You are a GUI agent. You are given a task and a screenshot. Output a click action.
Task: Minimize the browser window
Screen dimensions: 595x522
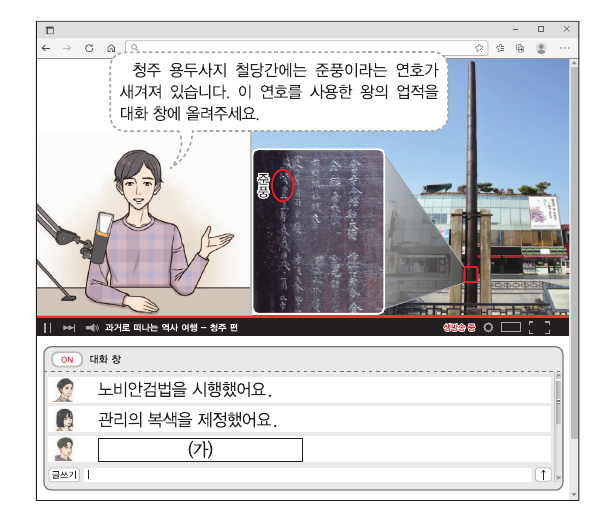[515, 29]
